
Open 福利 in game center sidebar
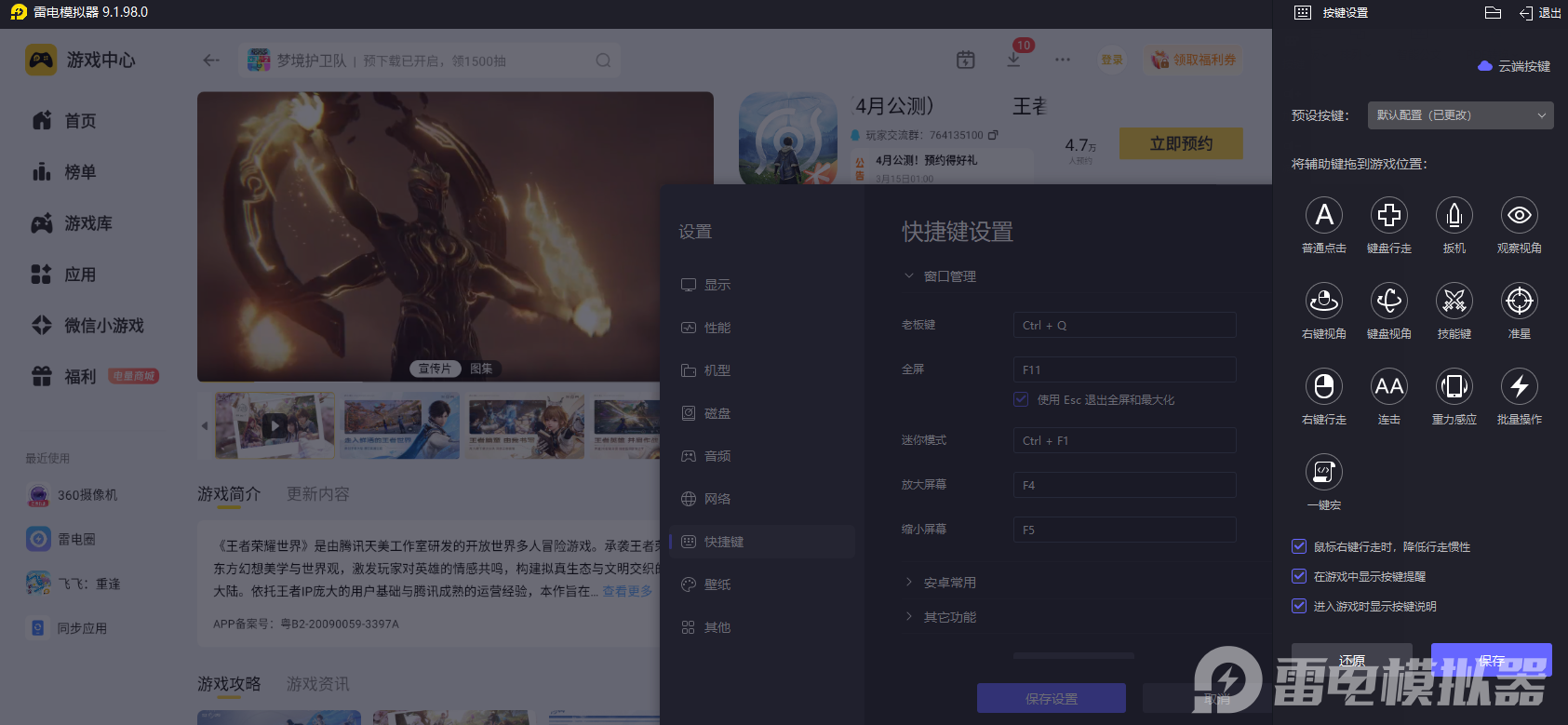point(64,377)
